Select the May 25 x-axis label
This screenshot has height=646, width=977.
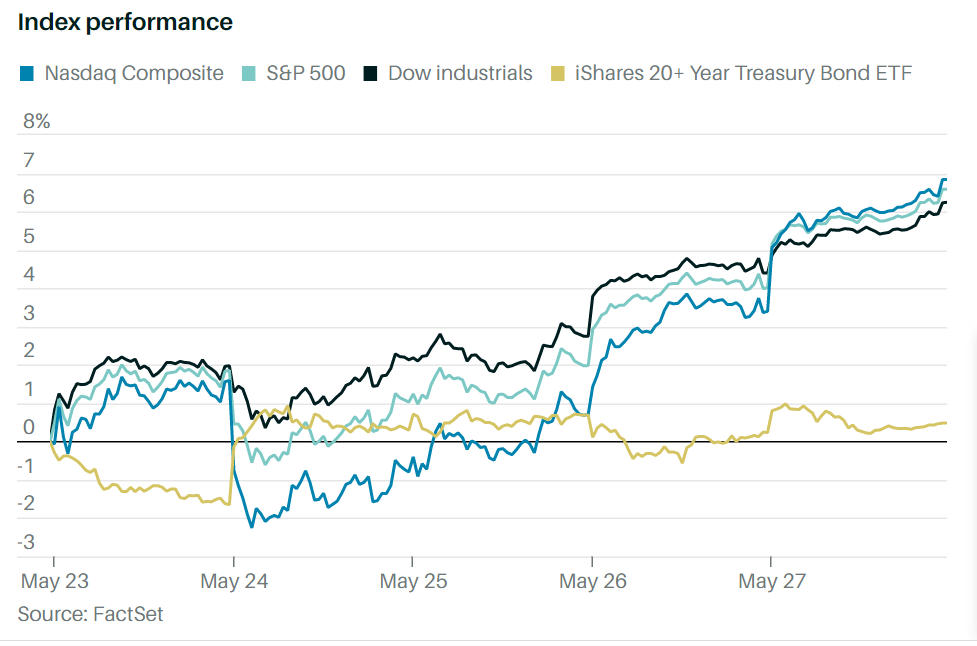click(x=411, y=581)
